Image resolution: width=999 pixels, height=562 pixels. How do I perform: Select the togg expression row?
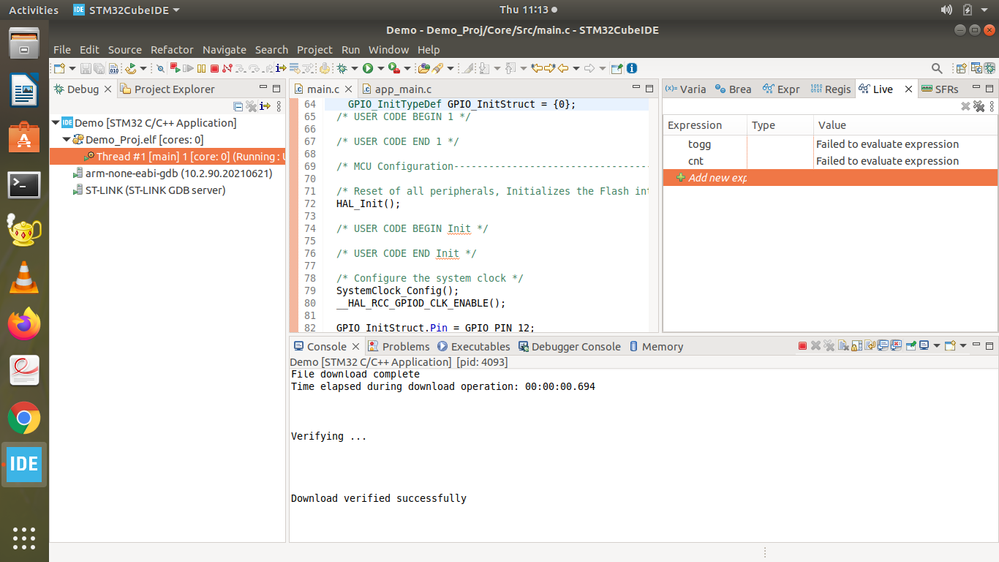click(x=699, y=144)
